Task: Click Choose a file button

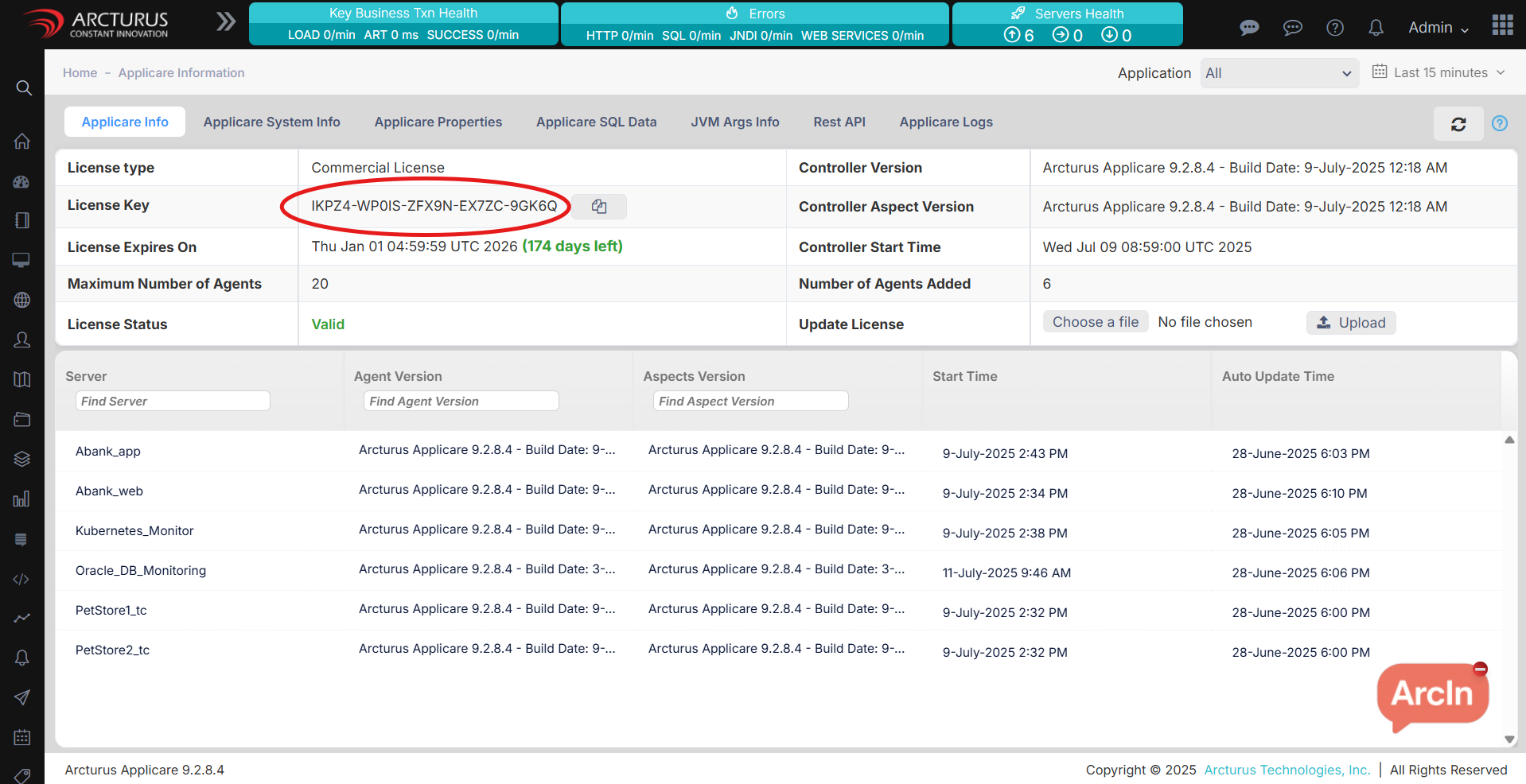Action: click(1095, 322)
